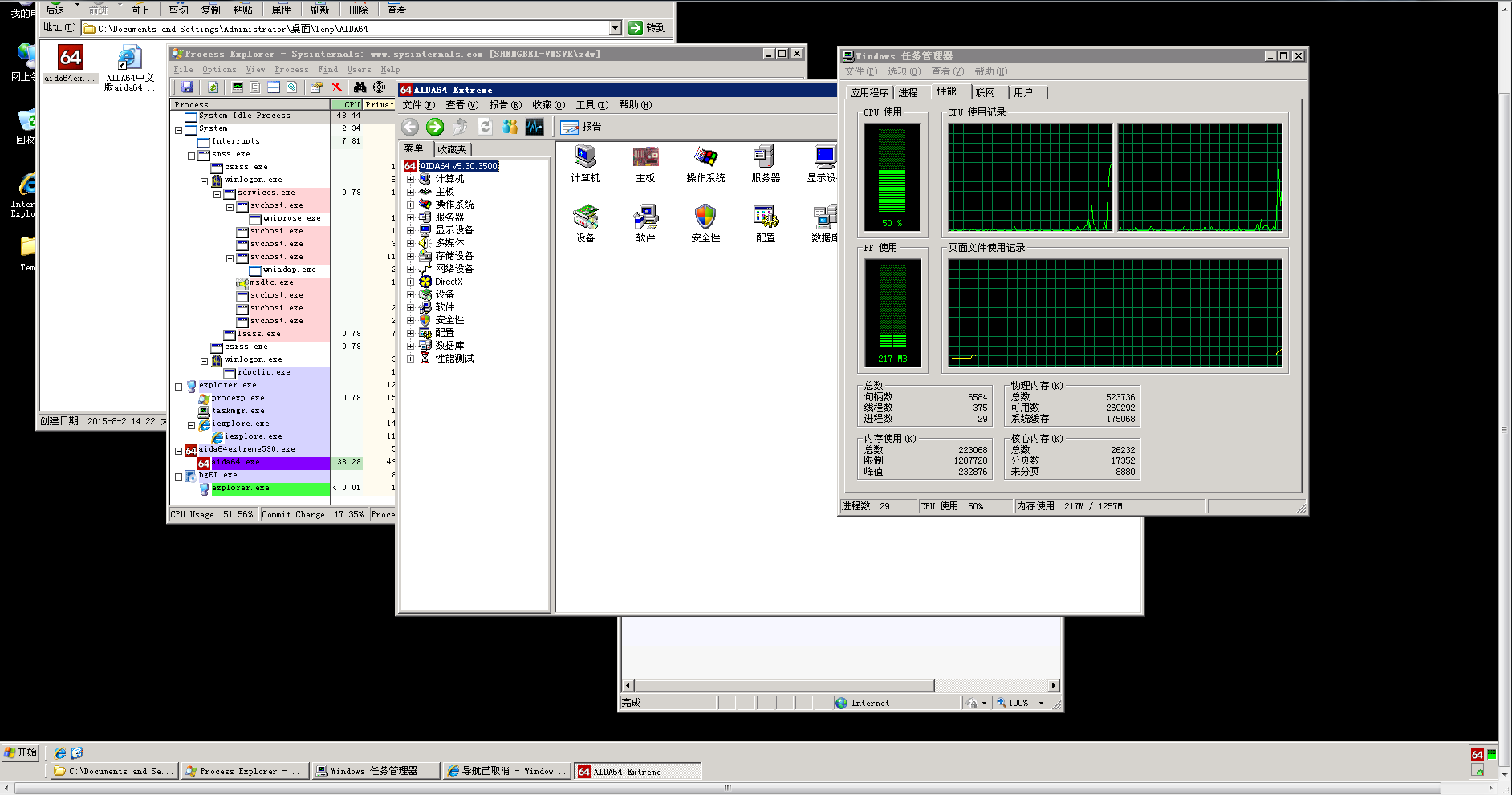Screen dimensions: 1512x795
Task: Click the Internet Explorer quick launch icon
Action: (60, 753)
